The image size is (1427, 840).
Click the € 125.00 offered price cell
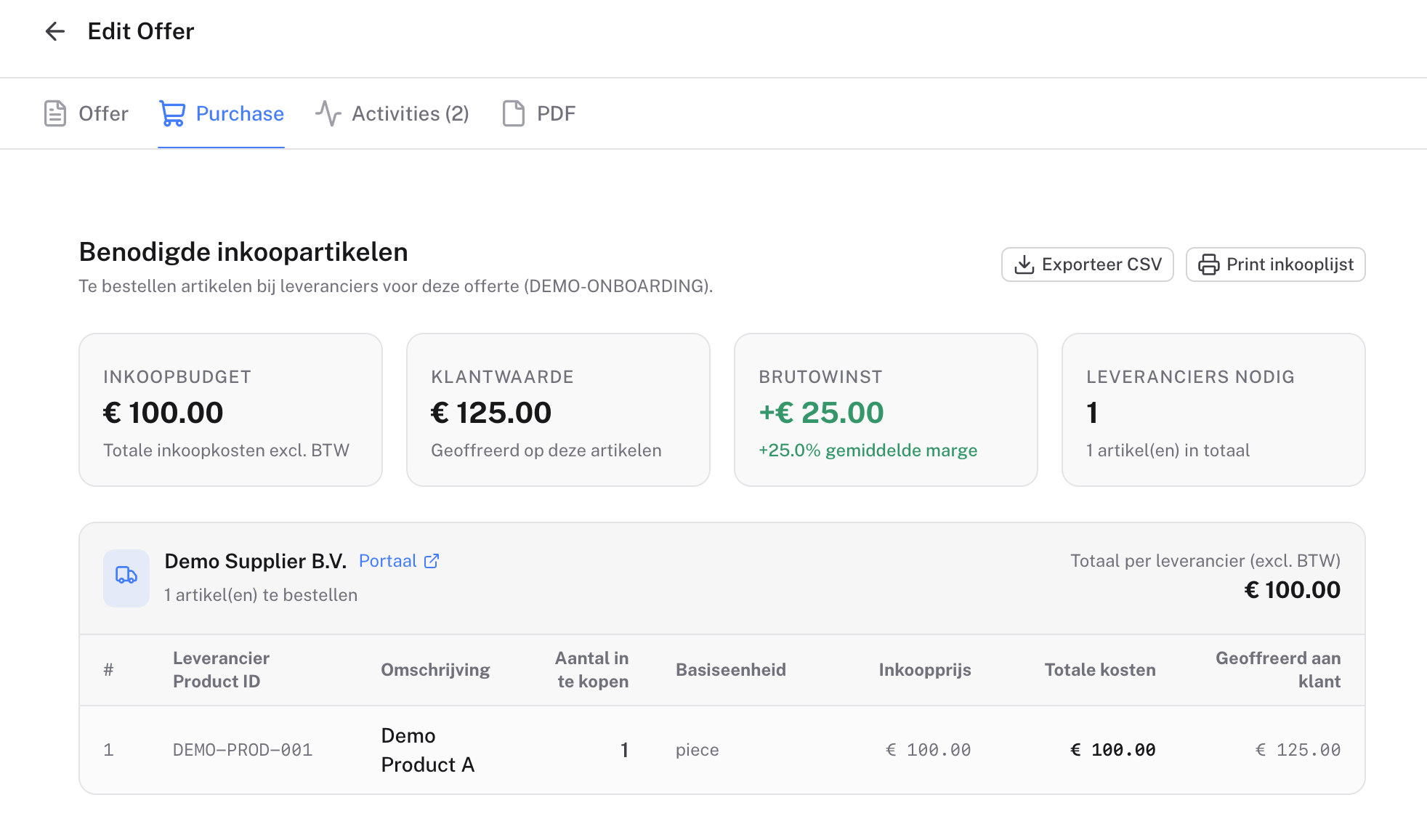pyautogui.click(x=1298, y=750)
